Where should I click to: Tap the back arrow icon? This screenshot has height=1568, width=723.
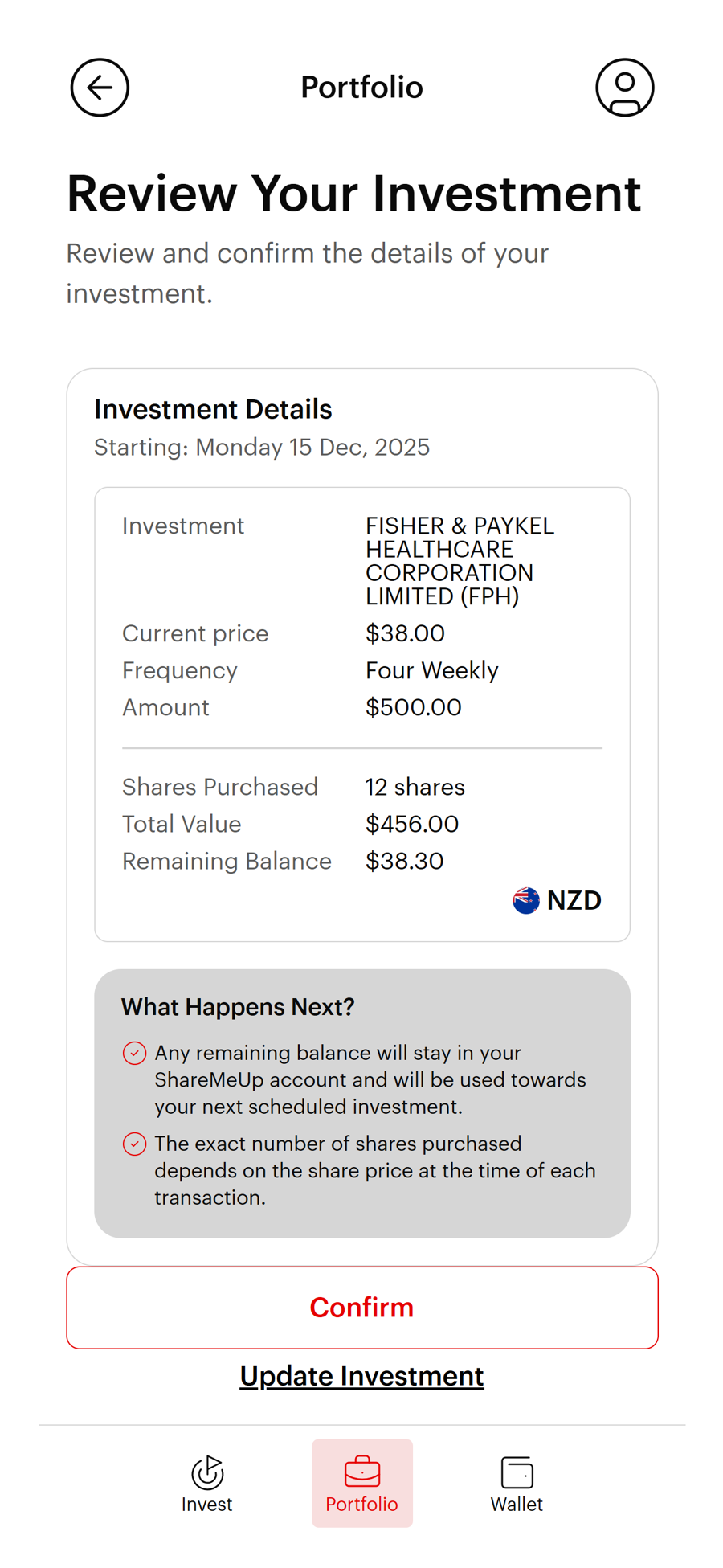(100, 88)
